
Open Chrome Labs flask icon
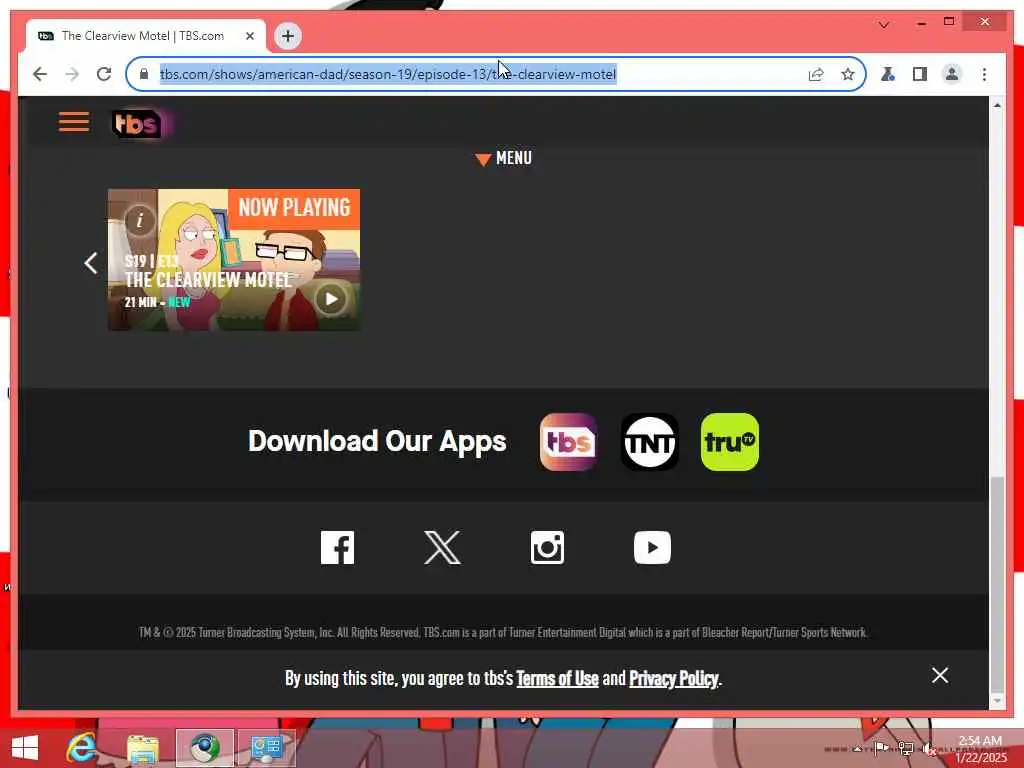pos(888,74)
